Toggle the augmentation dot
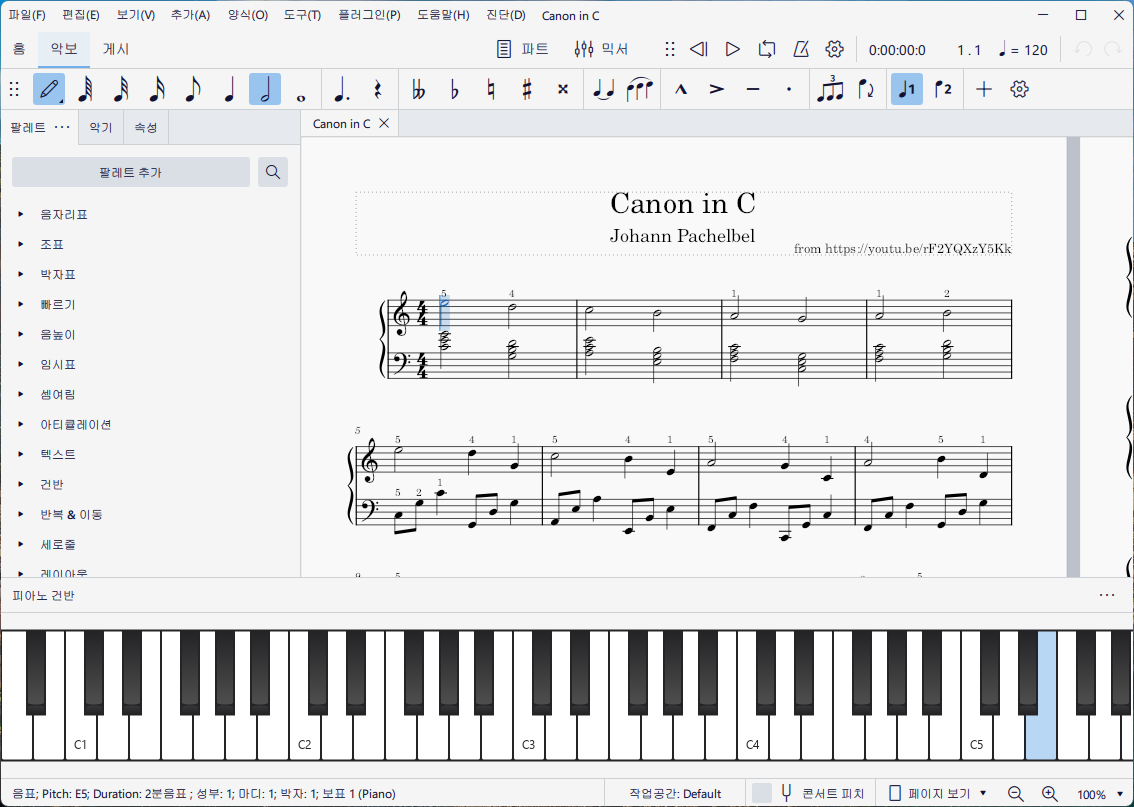1134x807 pixels. (x=341, y=90)
